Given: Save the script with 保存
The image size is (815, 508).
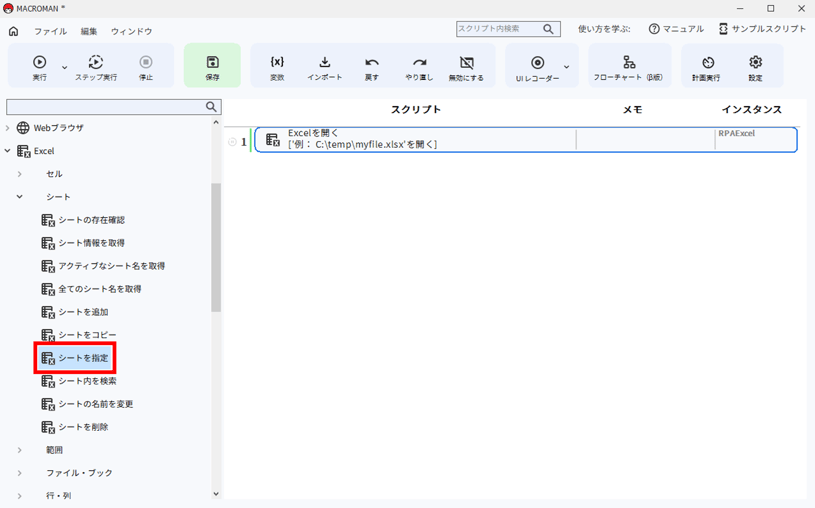Looking at the screenshot, I should coord(212,66).
